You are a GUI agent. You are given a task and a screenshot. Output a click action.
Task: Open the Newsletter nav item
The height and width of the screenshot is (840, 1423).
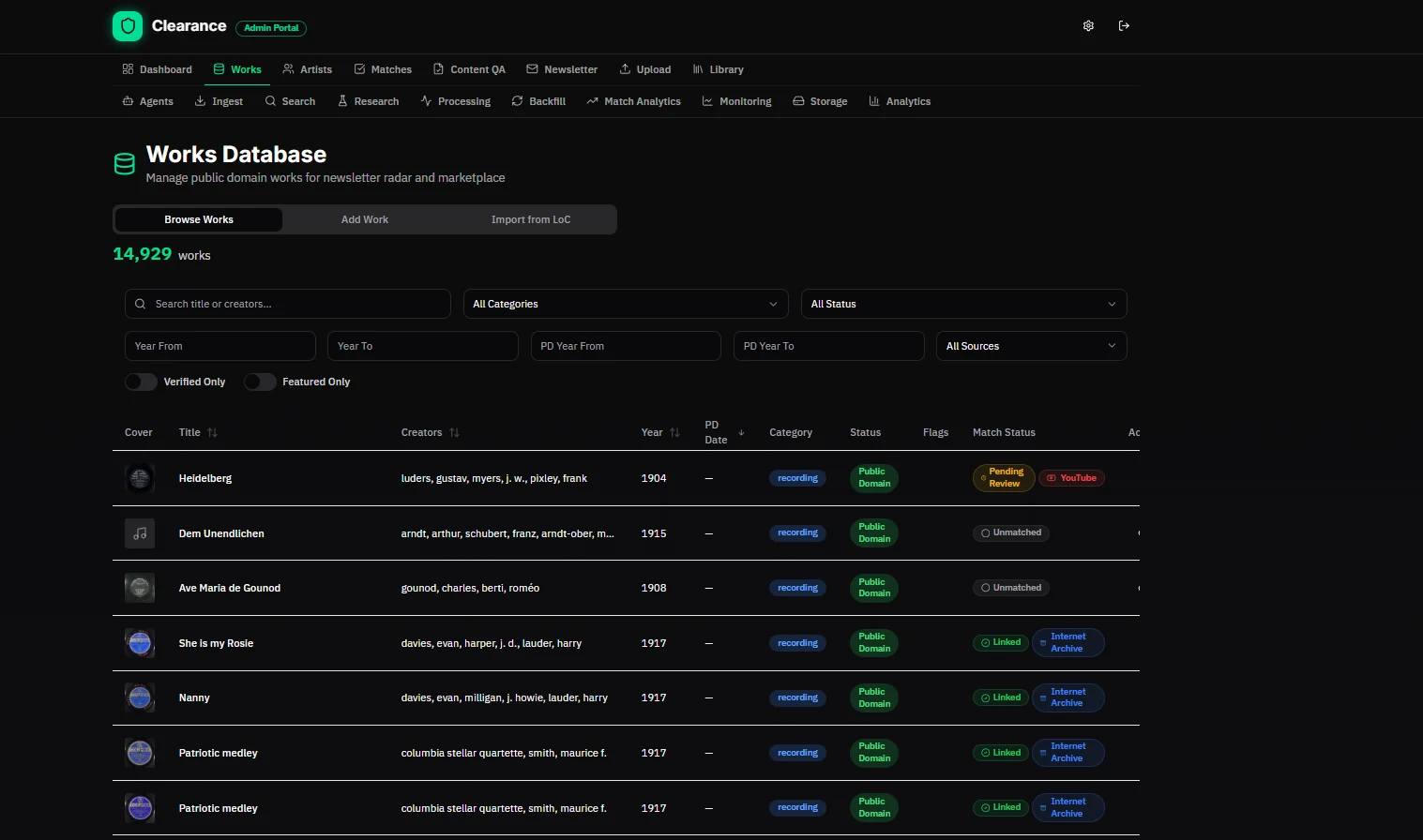[562, 69]
